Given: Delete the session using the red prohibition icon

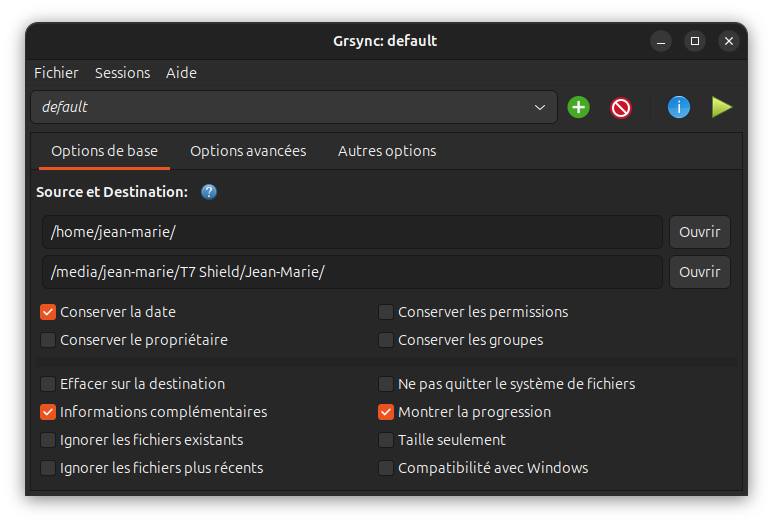Looking at the screenshot, I should point(621,107).
